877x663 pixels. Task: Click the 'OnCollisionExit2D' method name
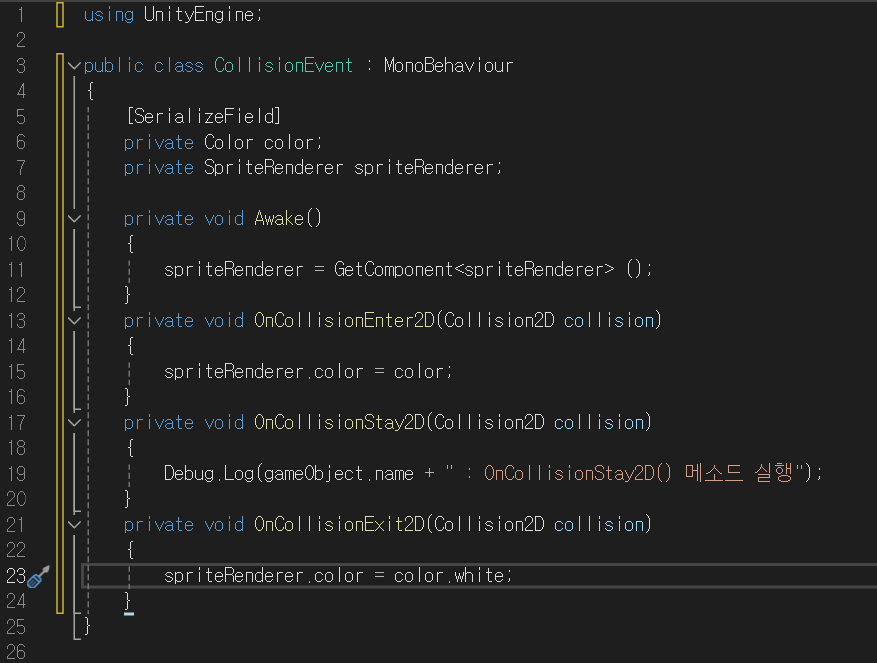pyautogui.click(x=340, y=524)
